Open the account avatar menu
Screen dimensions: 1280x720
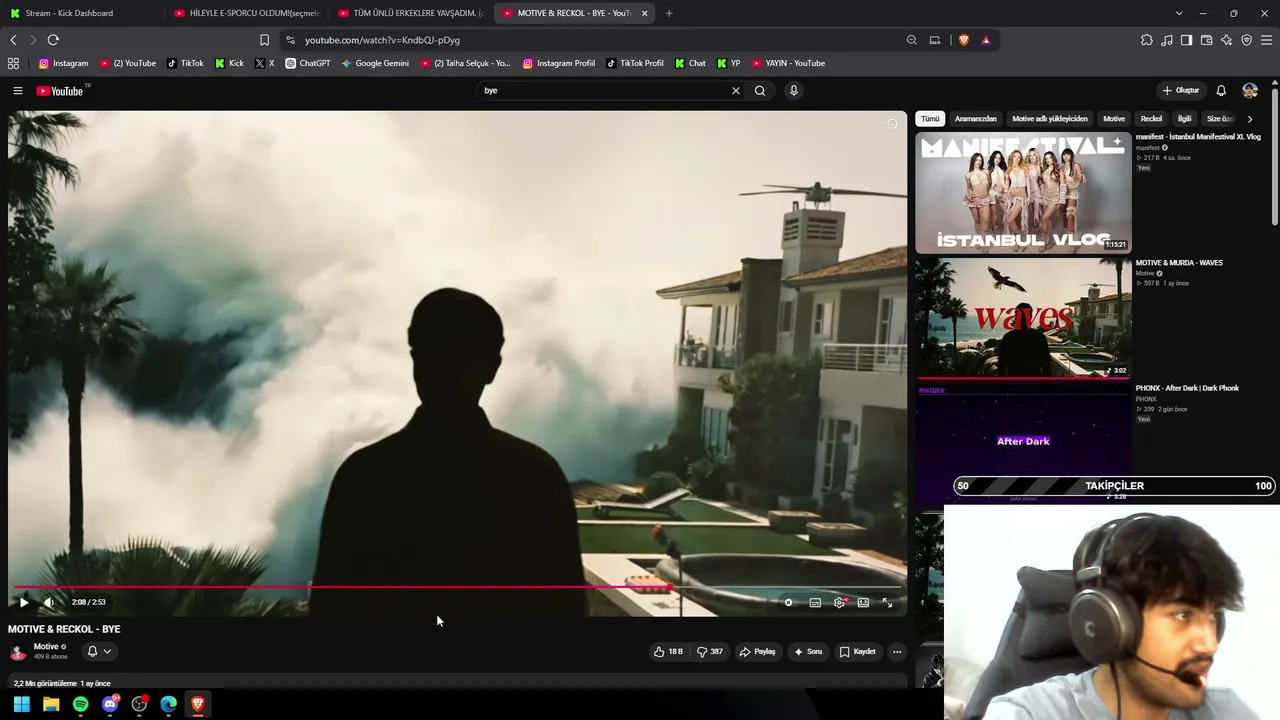[1250, 91]
